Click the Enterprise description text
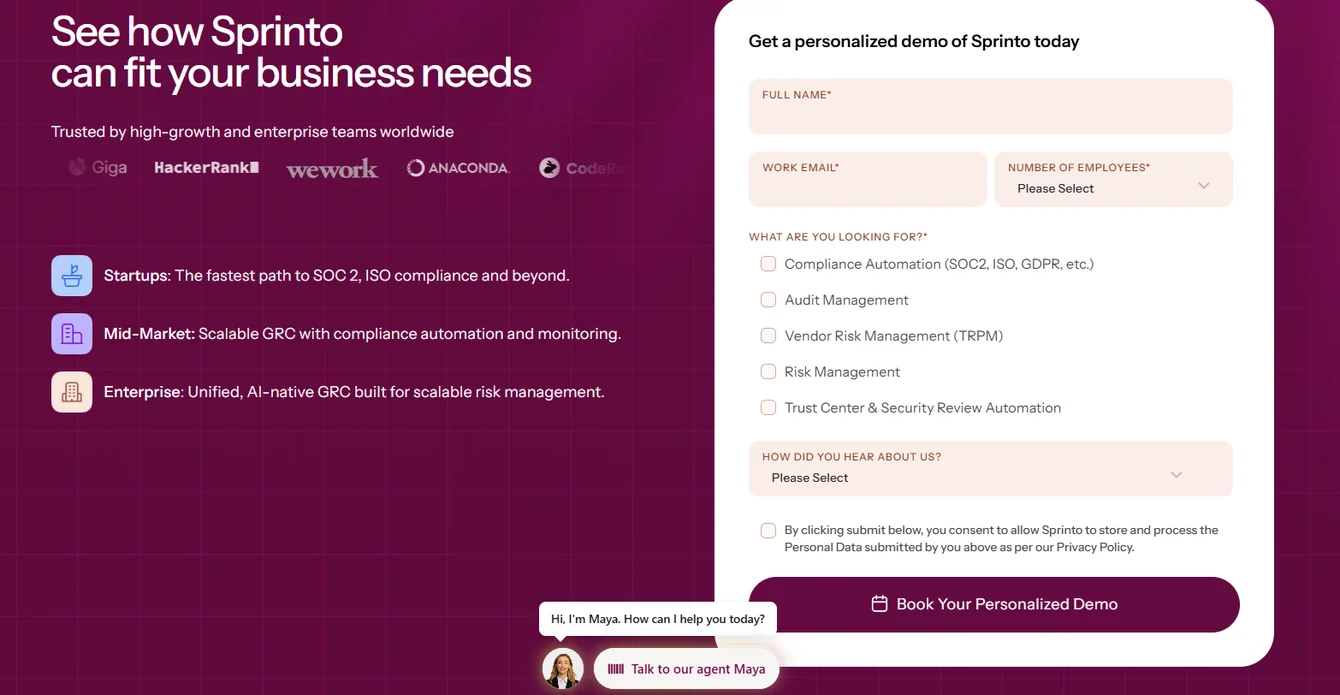 [x=354, y=392]
